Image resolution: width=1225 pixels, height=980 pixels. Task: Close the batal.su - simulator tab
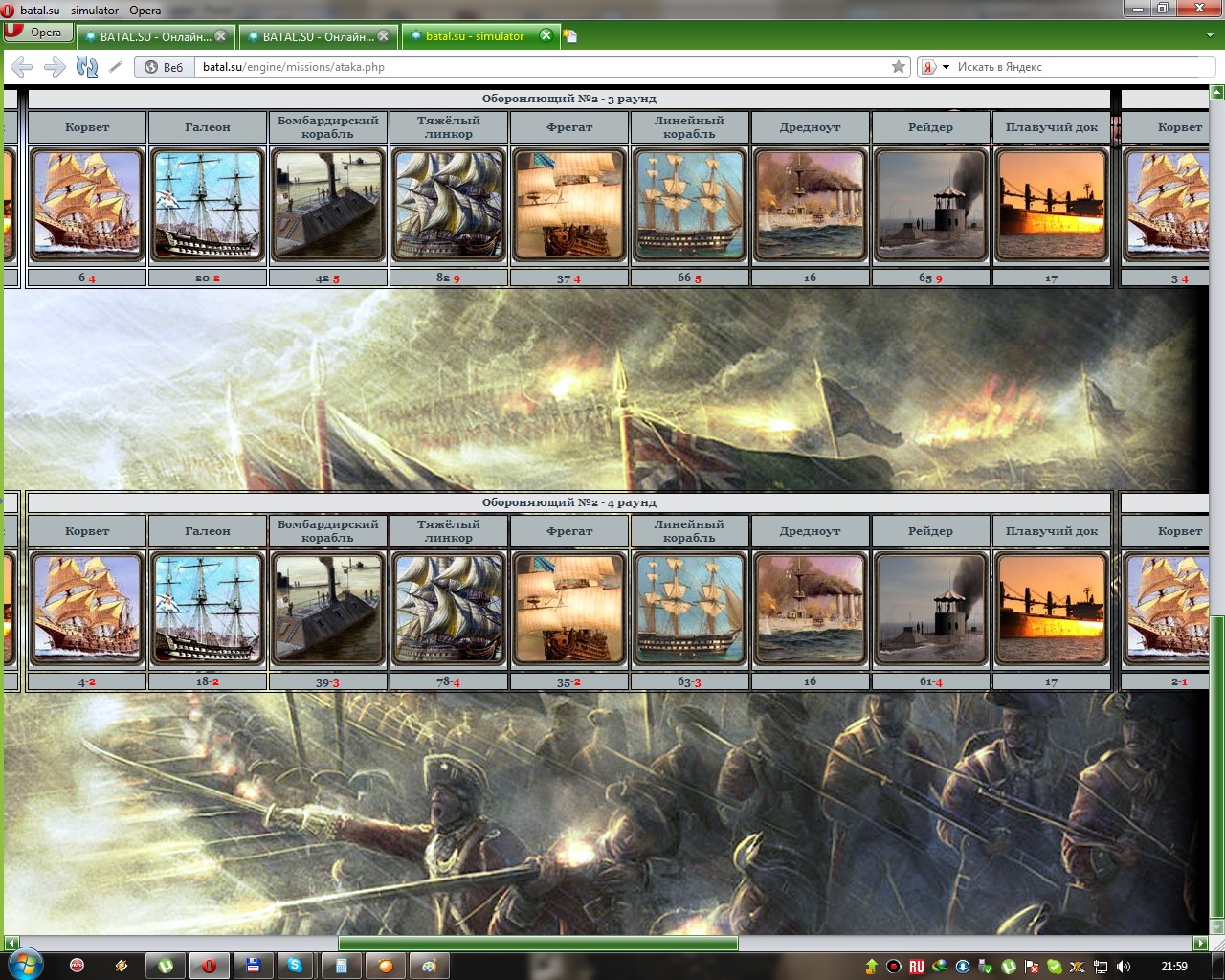(x=546, y=36)
